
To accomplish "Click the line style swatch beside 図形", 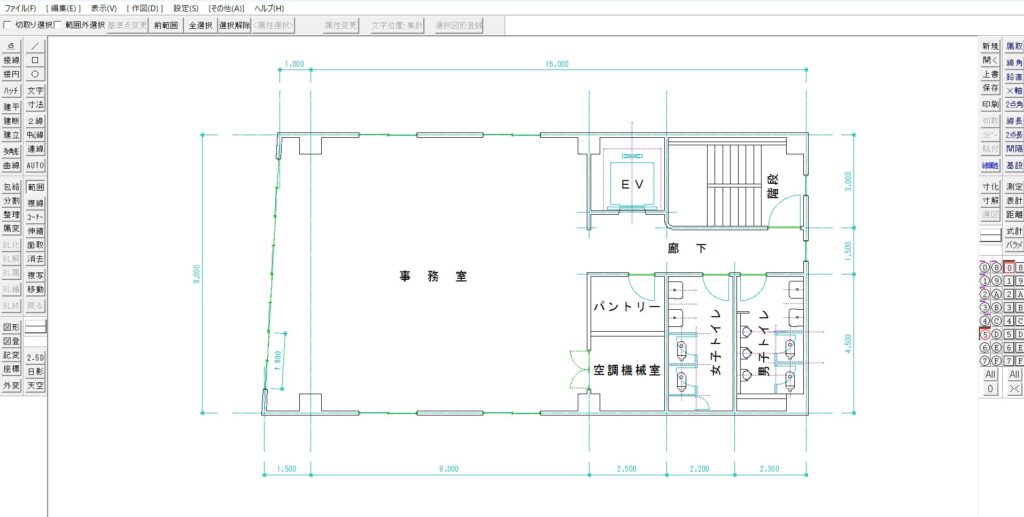I will click(35, 327).
